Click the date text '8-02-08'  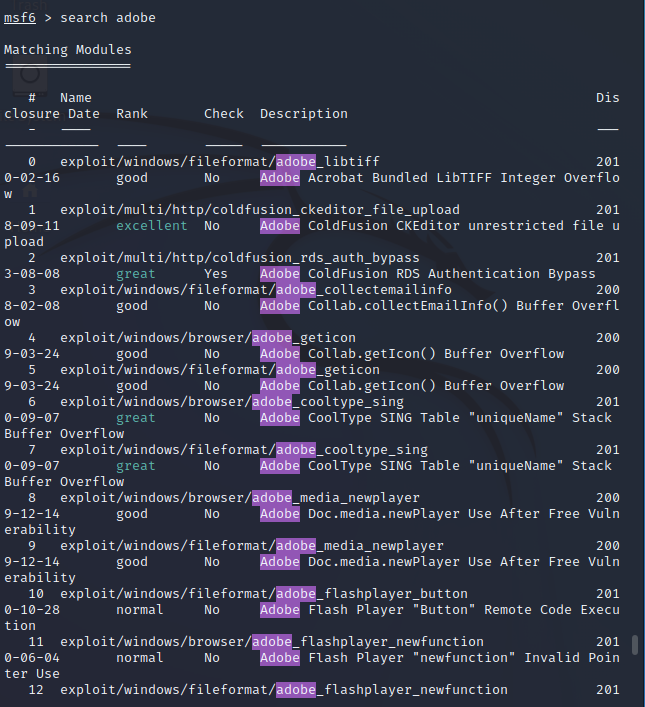click(x=32, y=306)
